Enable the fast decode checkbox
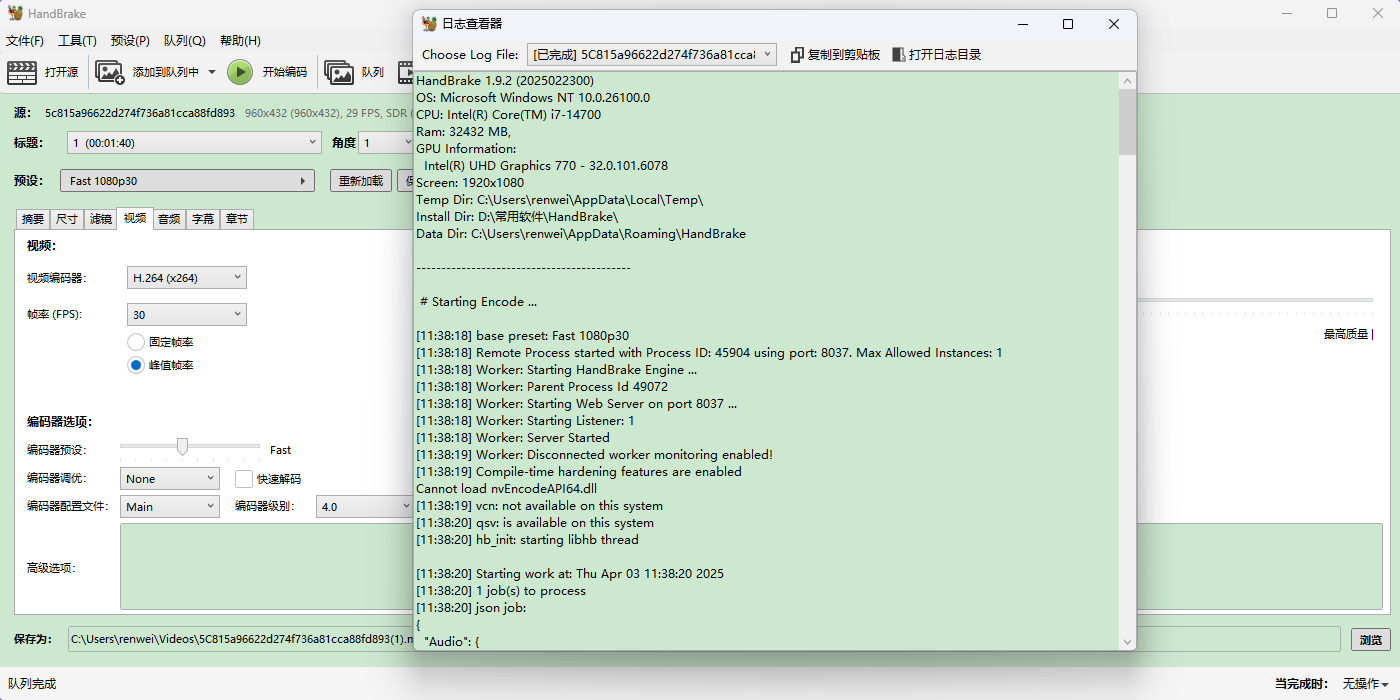Viewport: 1400px width, 700px height. [244, 479]
